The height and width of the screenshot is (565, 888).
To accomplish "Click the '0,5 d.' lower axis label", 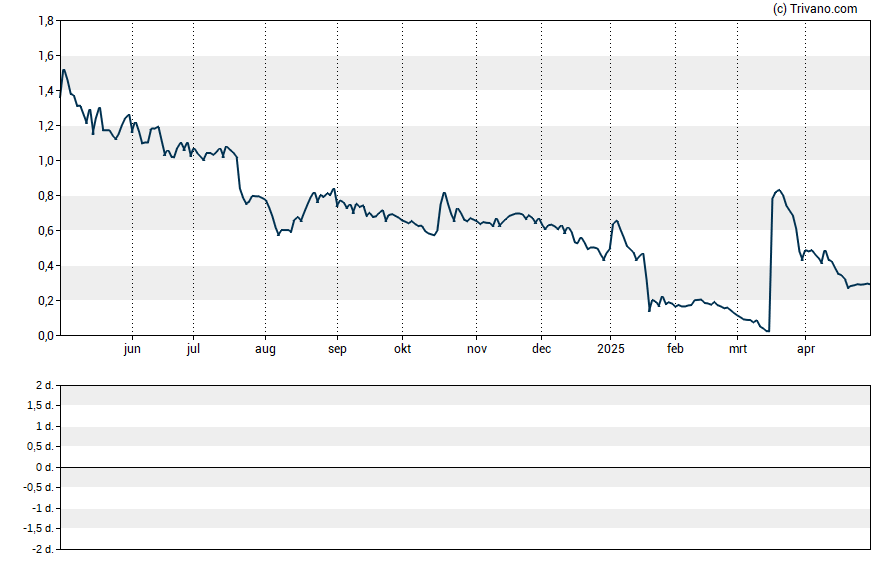I will point(41,447).
